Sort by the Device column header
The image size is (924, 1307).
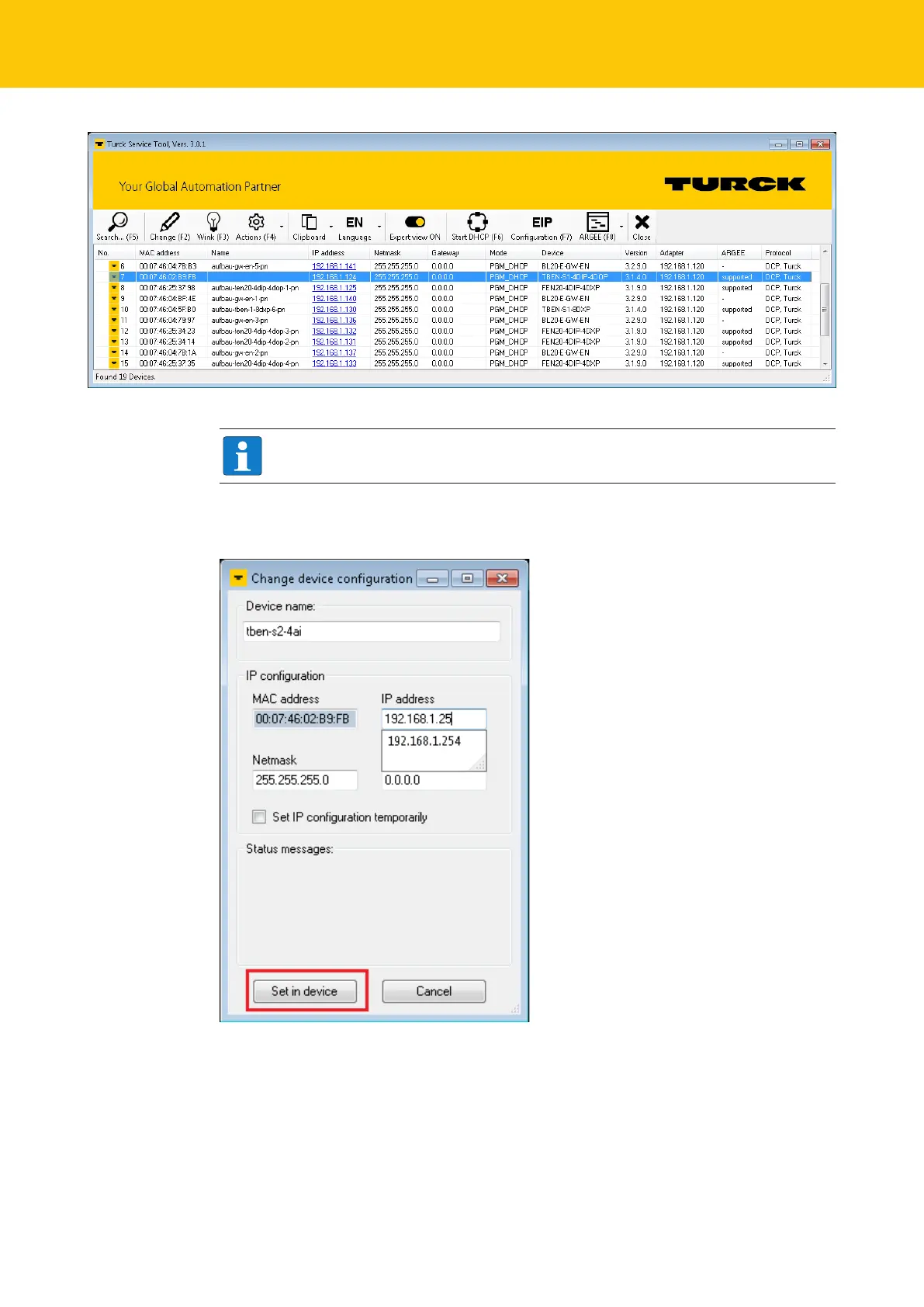click(x=581, y=253)
